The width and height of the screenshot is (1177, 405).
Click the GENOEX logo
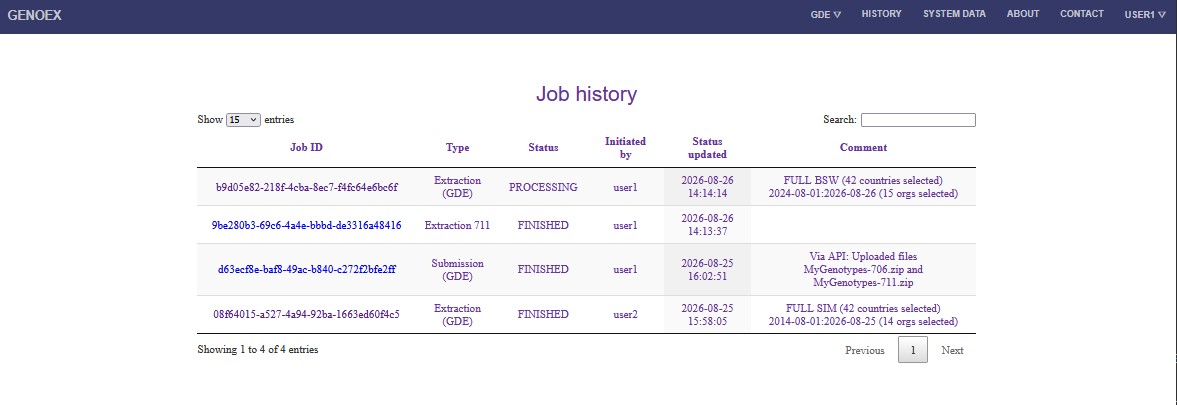35,15
